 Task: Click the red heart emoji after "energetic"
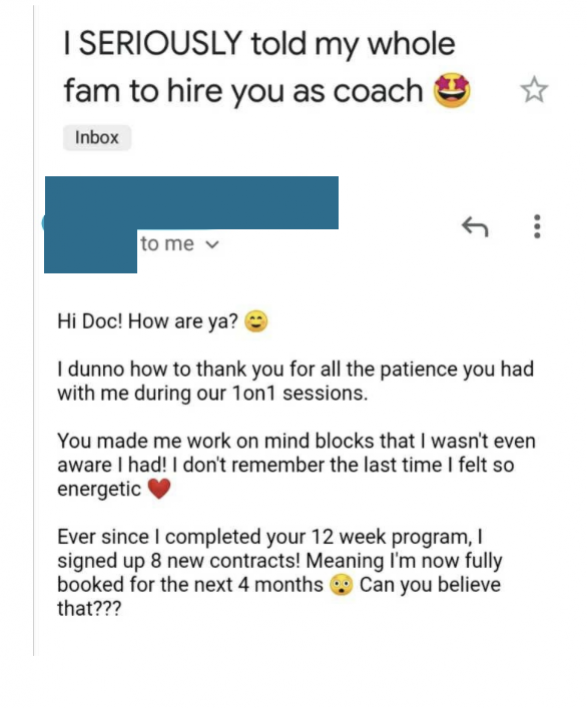[x=159, y=489]
